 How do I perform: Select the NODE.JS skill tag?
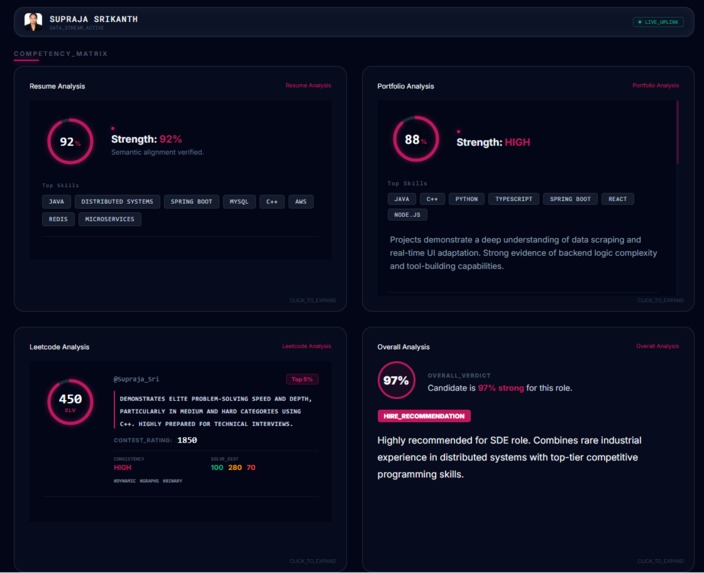coord(407,215)
